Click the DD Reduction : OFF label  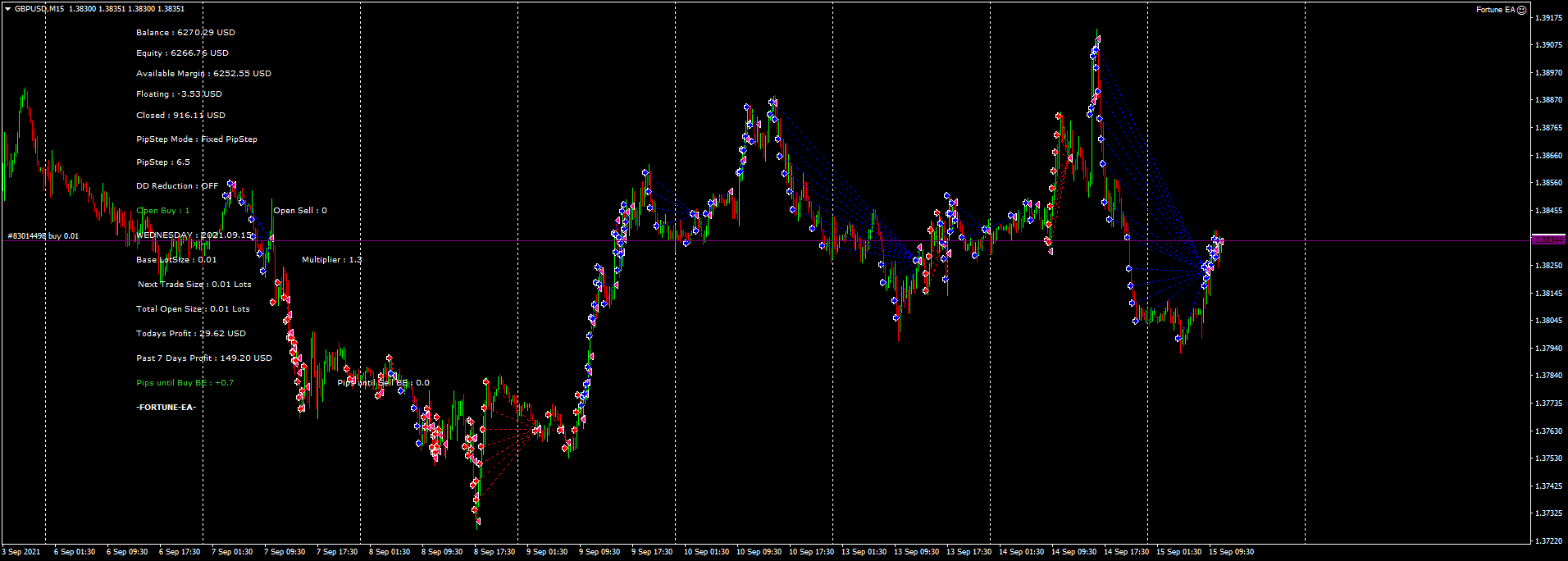tap(177, 186)
